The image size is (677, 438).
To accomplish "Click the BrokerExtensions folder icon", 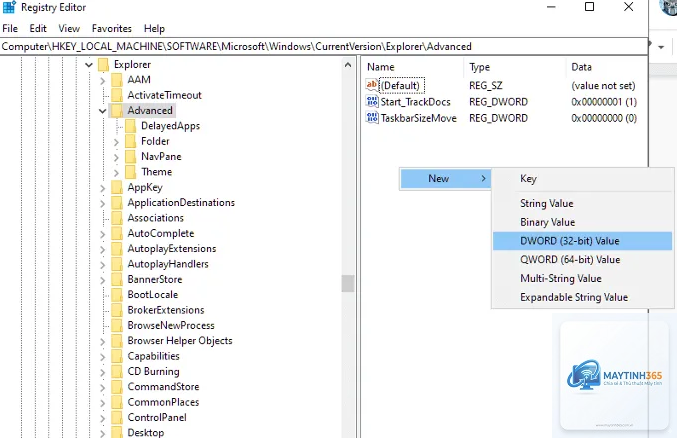I will pos(117,310).
